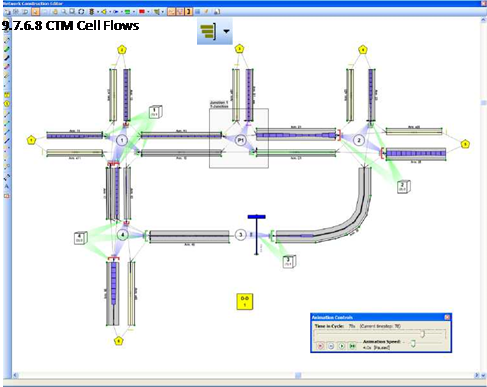Open dropdown next to yellow arrow icon
Image resolution: width=487 pixels, height=387 pixels.
pyautogui.click(x=110, y=12)
